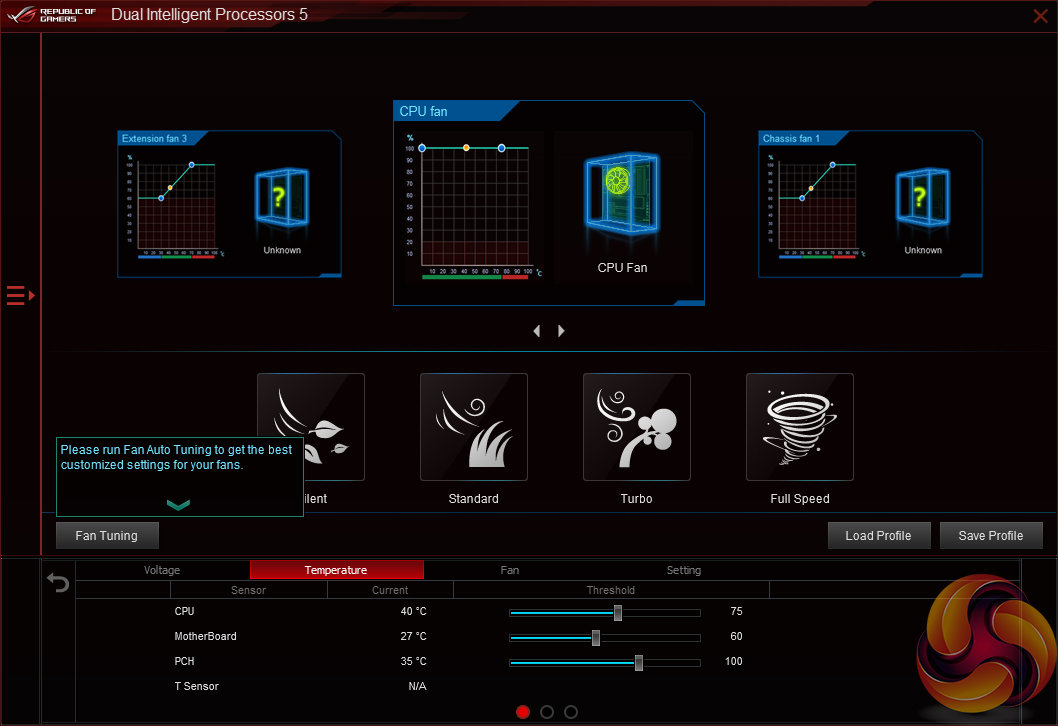Click the CPU sensor row label
The width and height of the screenshot is (1058, 726).
click(x=184, y=611)
